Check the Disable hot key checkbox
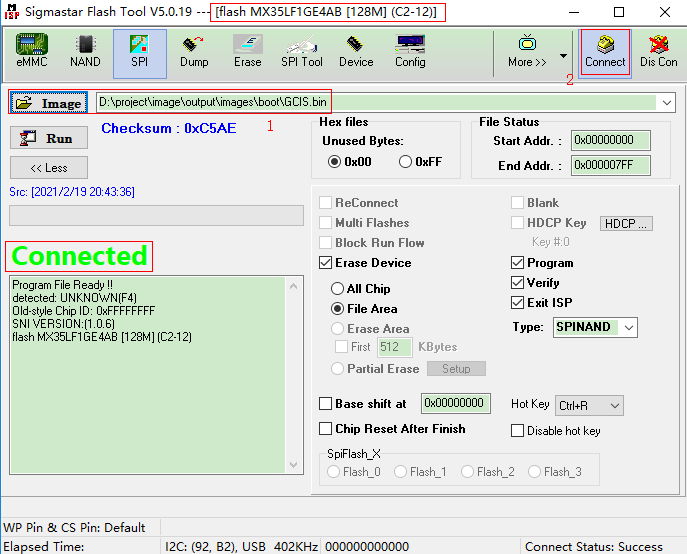Image resolution: width=687 pixels, height=554 pixels. coord(517,430)
